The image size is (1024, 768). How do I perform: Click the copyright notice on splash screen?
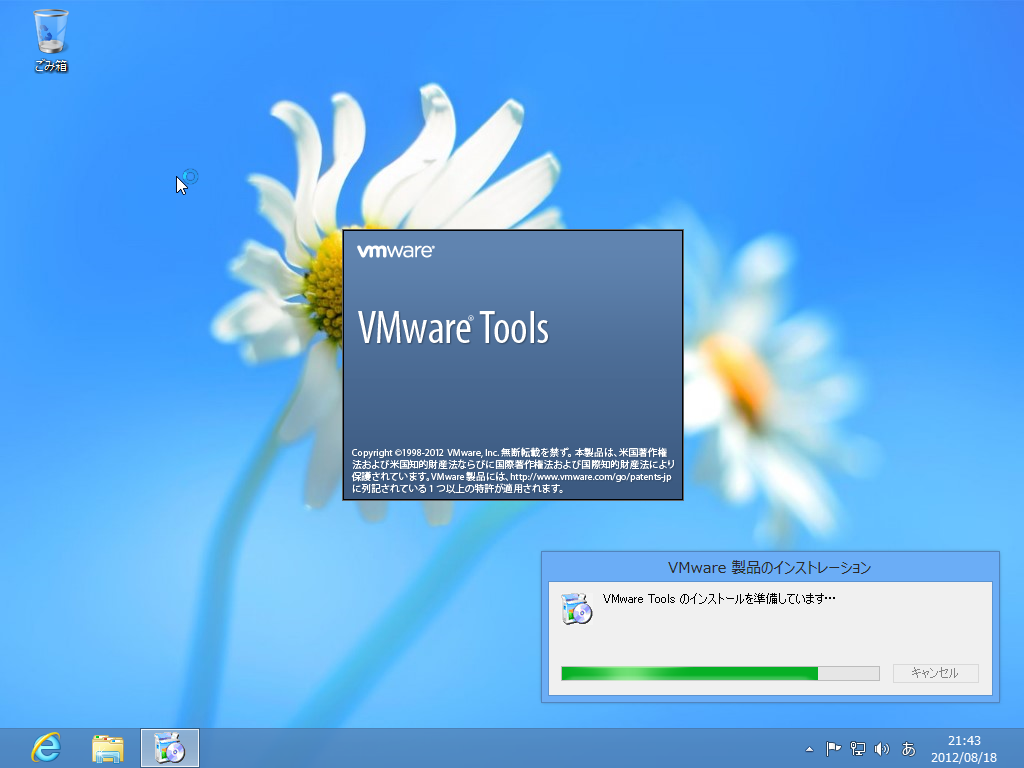pyautogui.click(x=513, y=470)
